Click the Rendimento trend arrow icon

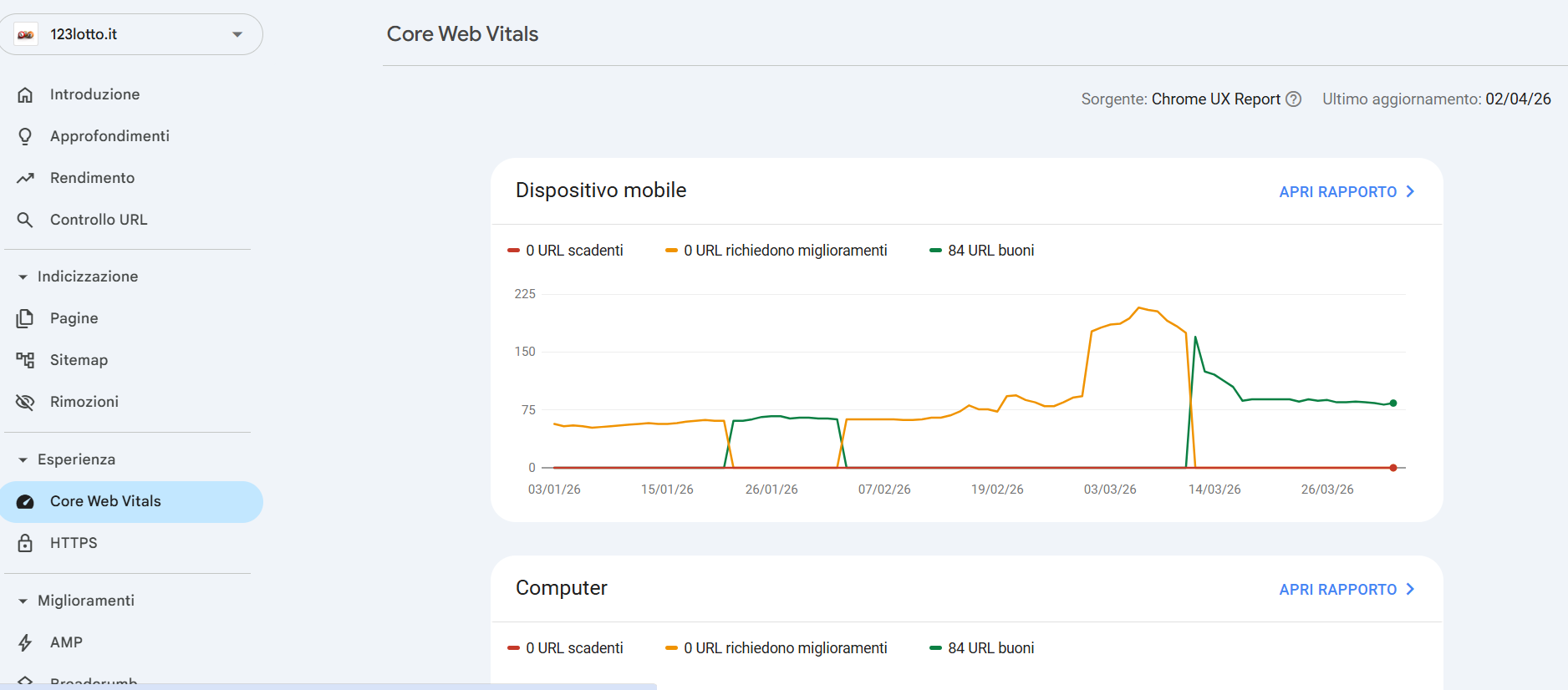(x=25, y=178)
